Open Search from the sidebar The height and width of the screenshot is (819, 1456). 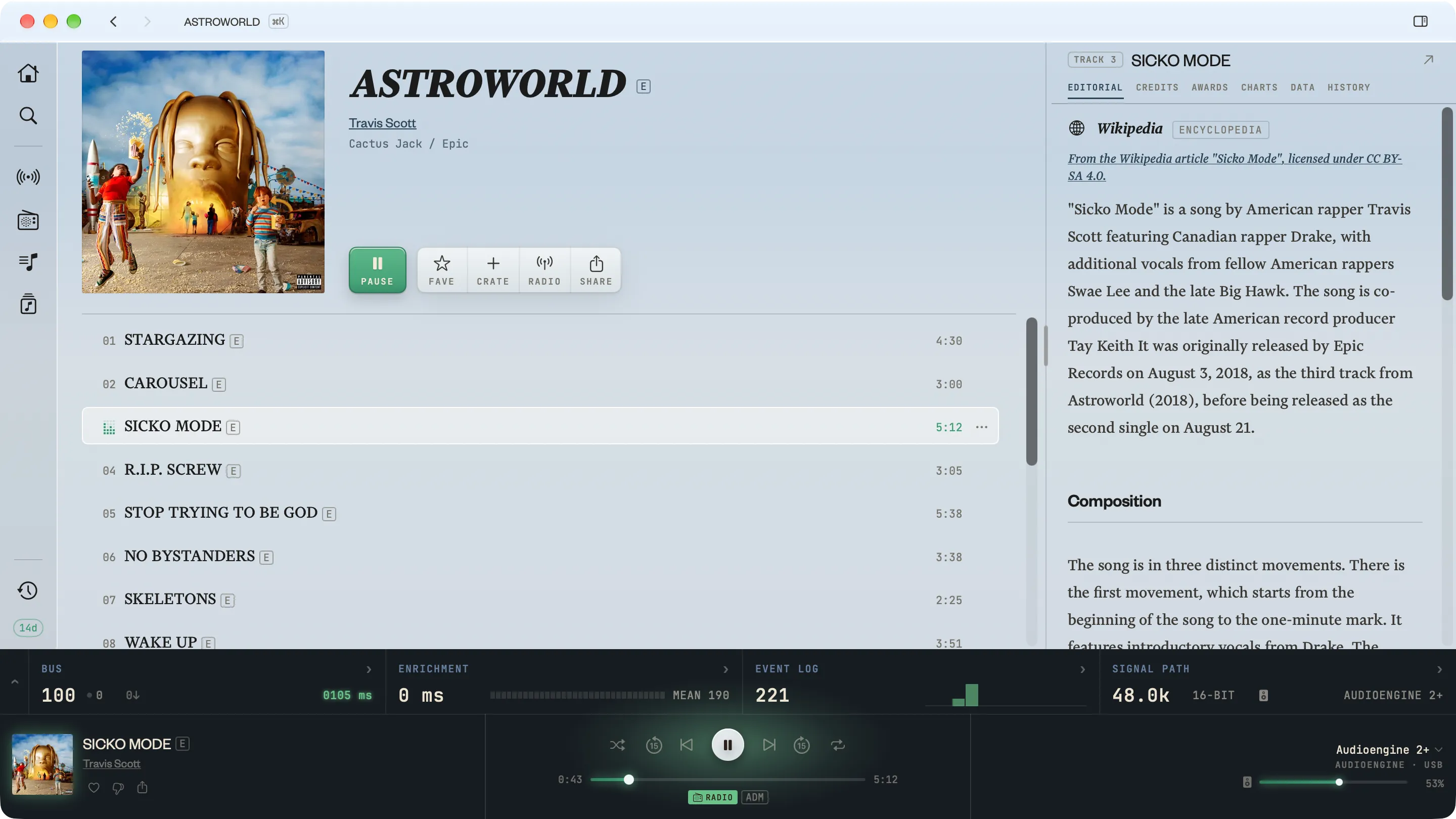click(x=28, y=116)
